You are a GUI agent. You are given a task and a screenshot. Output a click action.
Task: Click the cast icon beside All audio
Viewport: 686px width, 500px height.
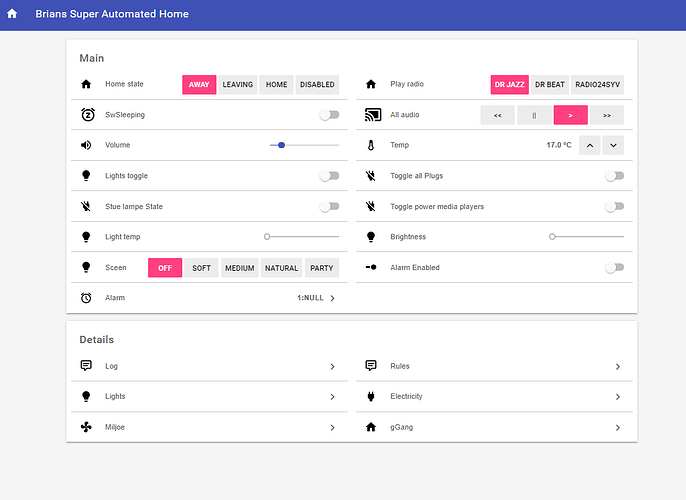(371, 115)
